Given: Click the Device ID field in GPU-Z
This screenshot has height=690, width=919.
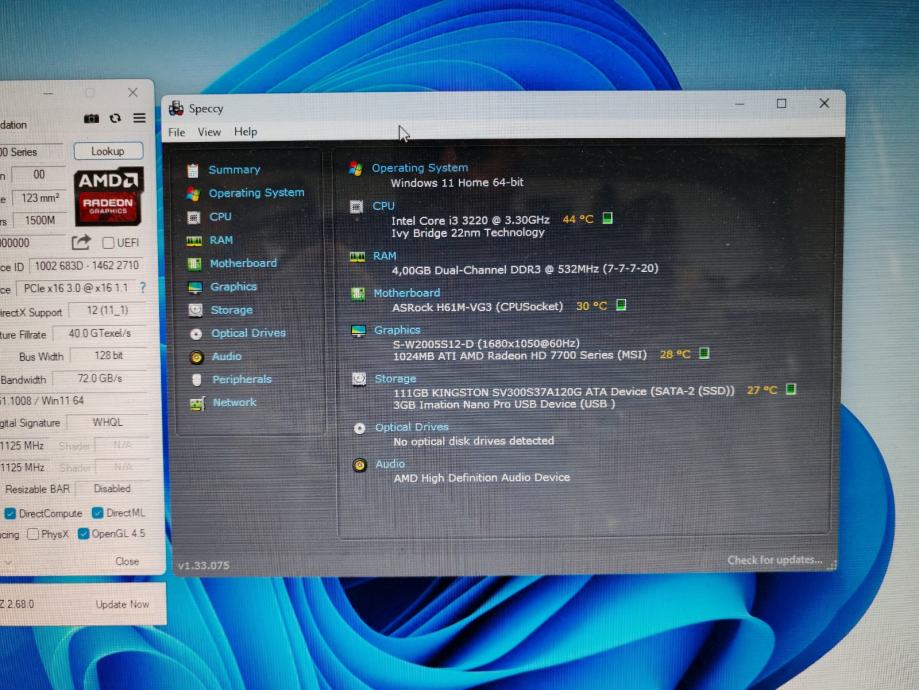Looking at the screenshot, I should pyautogui.click(x=87, y=266).
